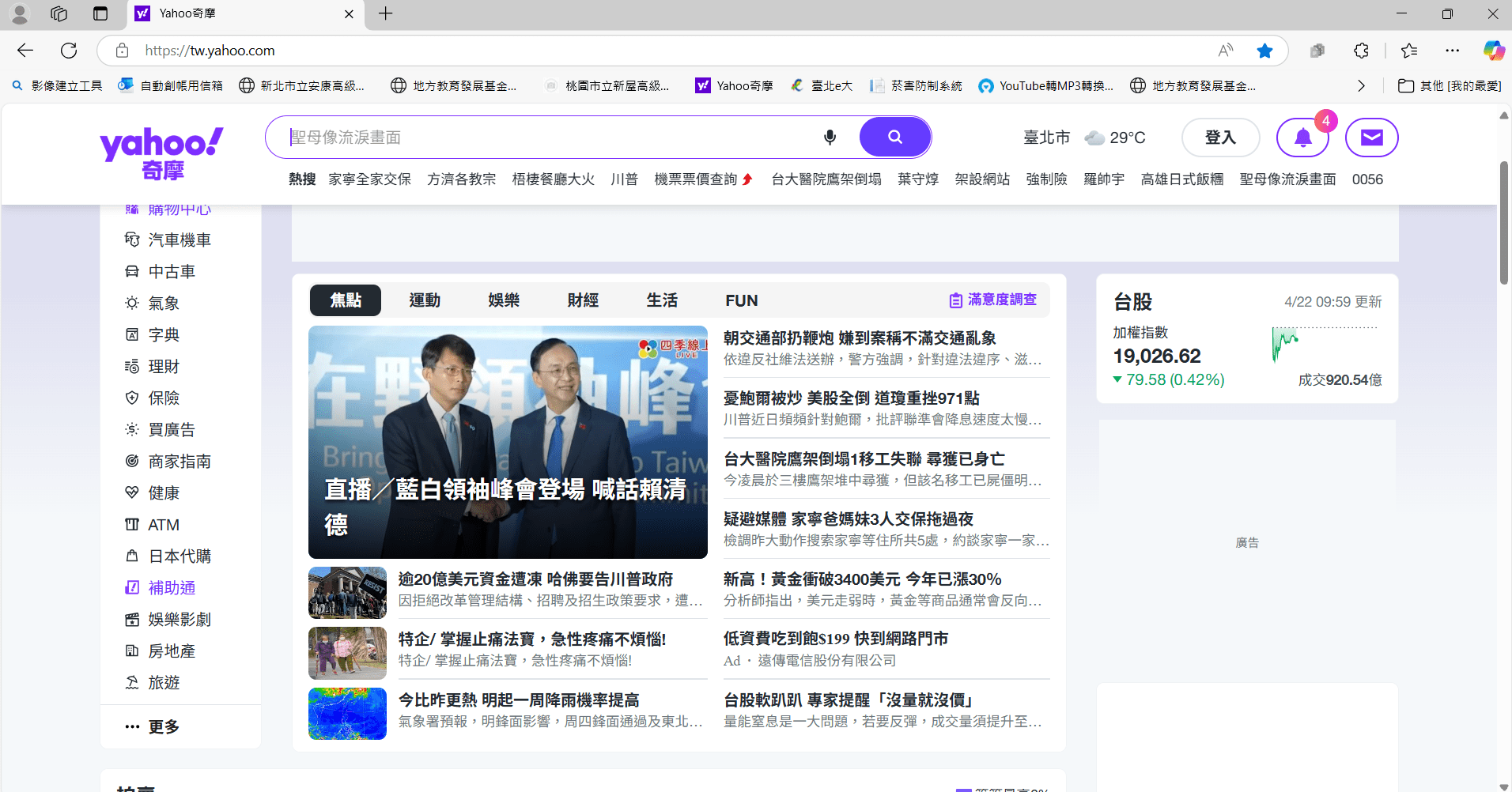1512x792 pixels.
Task: Expand bookmarks bar overflow chevron
Action: click(1361, 85)
